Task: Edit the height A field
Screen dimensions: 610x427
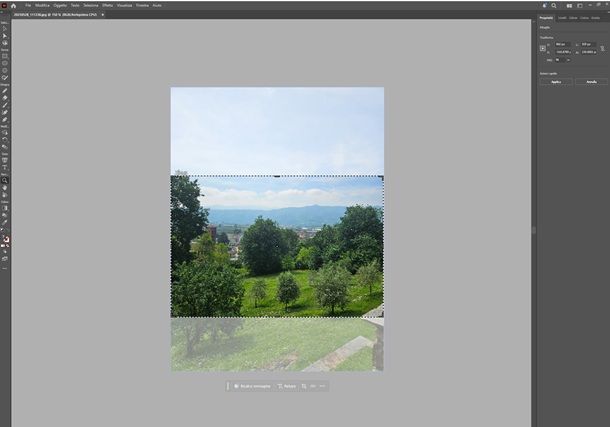Action: (588, 52)
